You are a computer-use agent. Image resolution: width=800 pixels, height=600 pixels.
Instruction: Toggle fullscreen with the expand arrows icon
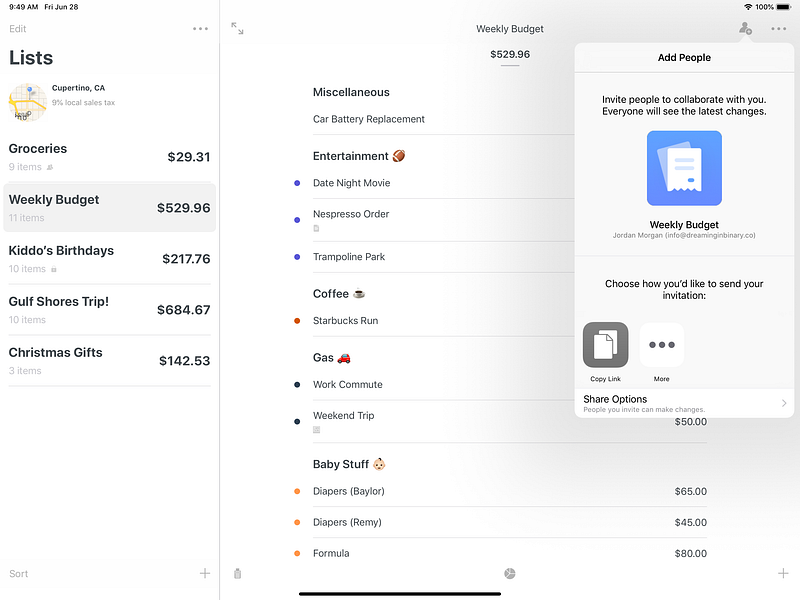[237, 29]
